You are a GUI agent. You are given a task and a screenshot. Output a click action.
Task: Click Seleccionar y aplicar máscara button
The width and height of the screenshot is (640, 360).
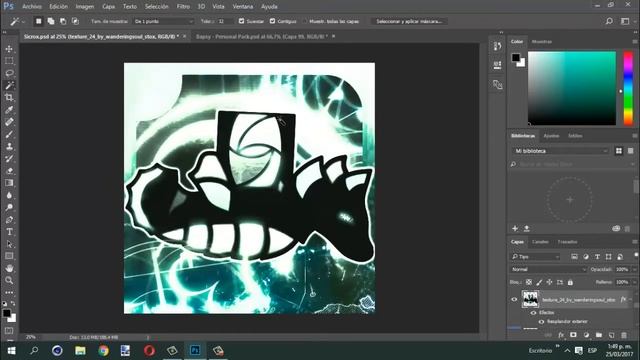[409, 21]
